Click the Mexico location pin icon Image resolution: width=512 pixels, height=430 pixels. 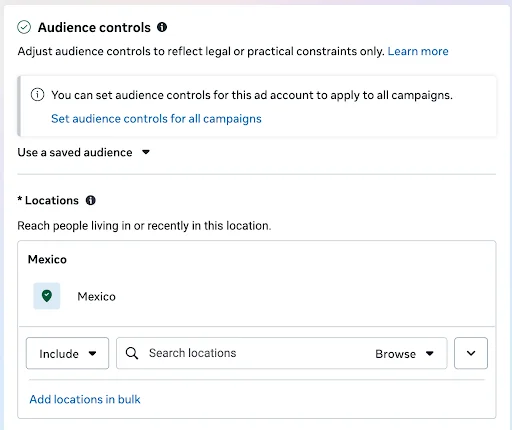point(47,296)
